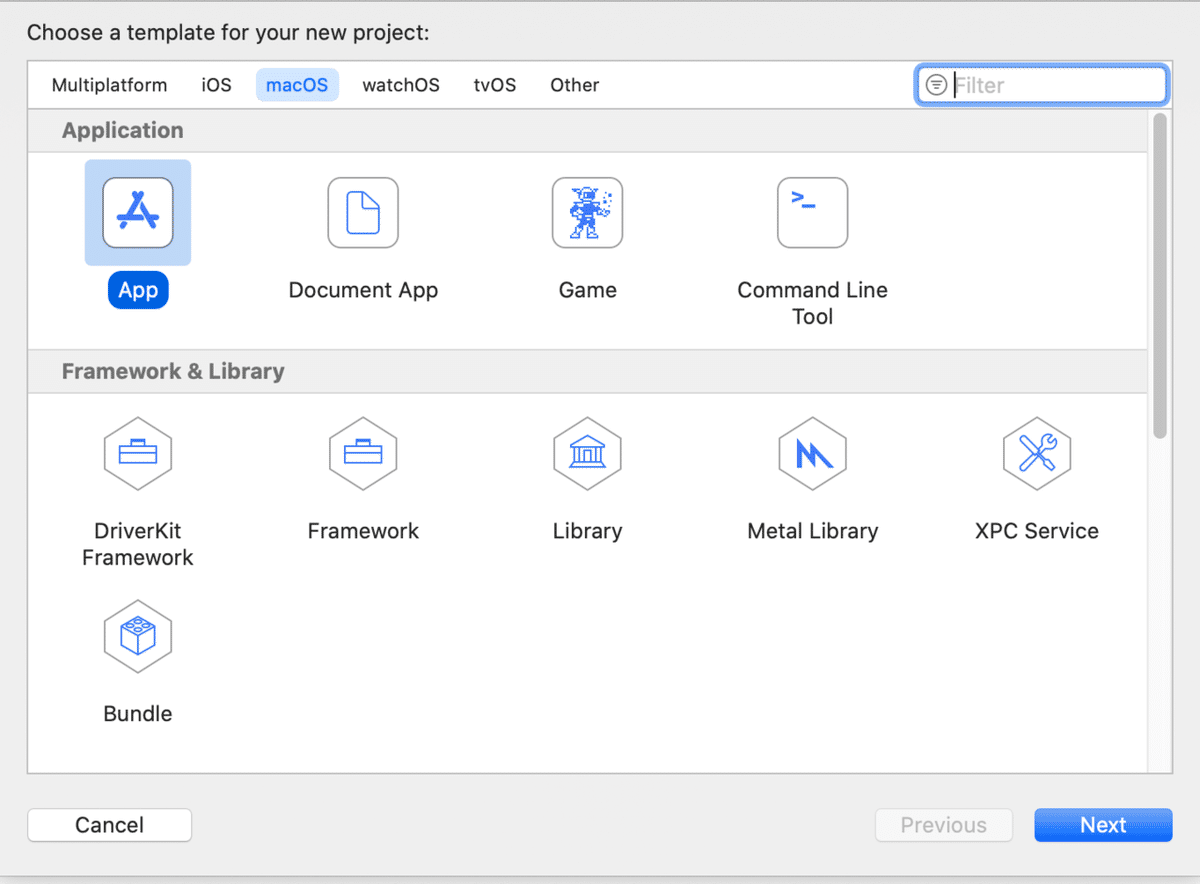Open the Other templates tab
The image size is (1200, 884).
point(575,85)
